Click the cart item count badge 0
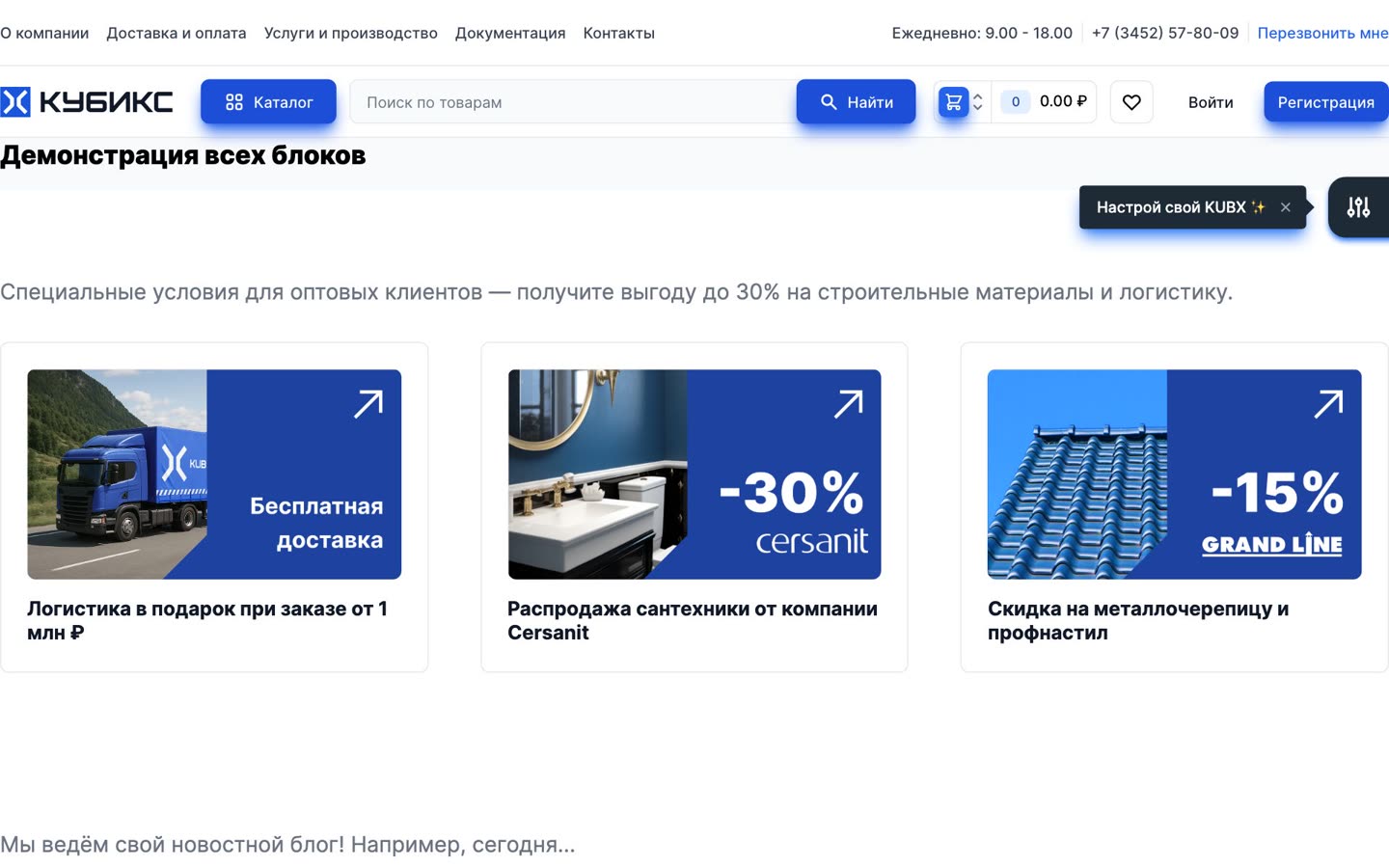Image resolution: width=1389 pixels, height=868 pixels. [1015, 101]
